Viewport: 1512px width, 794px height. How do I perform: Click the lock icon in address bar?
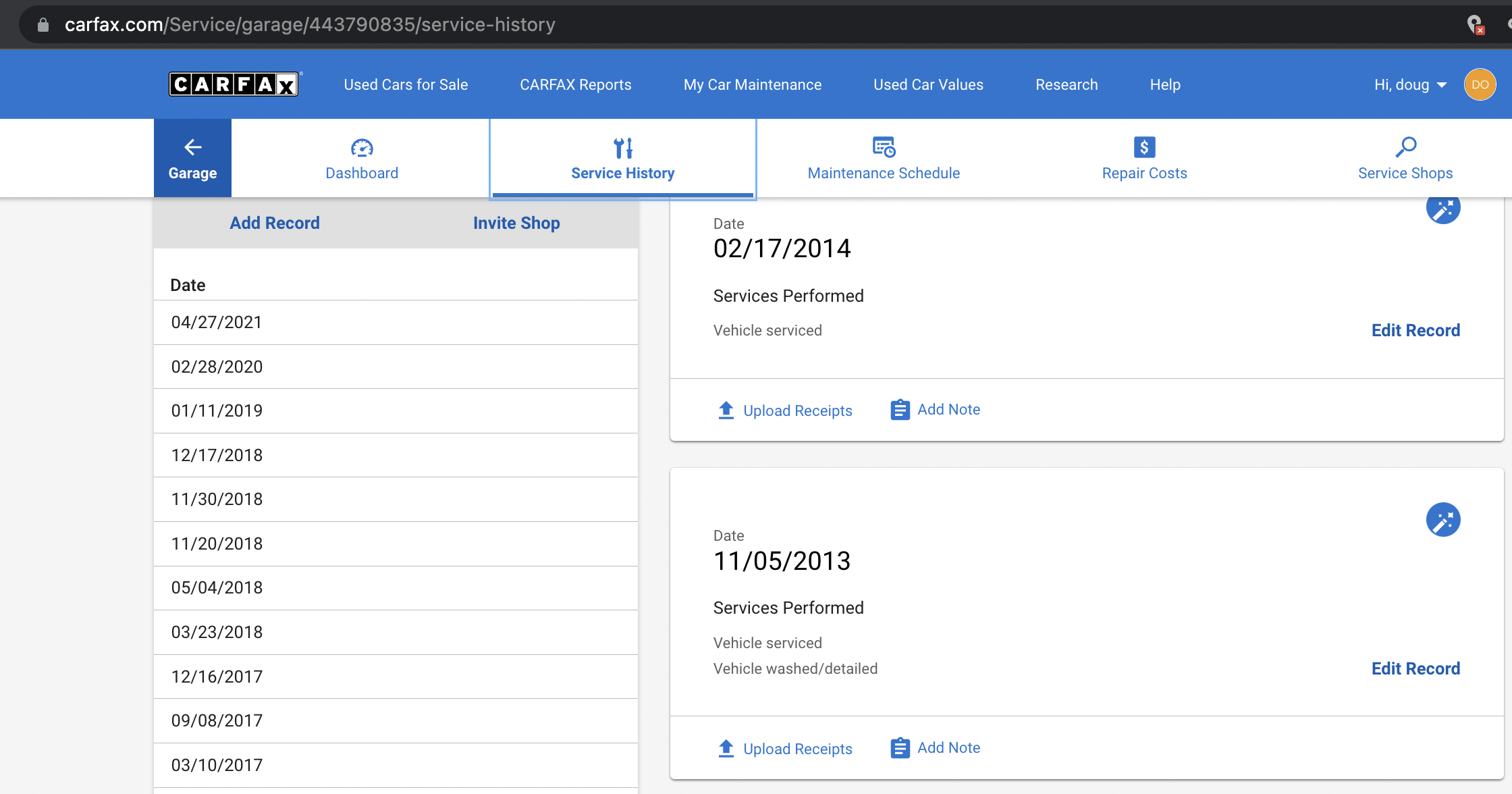(x=43, y=25)
